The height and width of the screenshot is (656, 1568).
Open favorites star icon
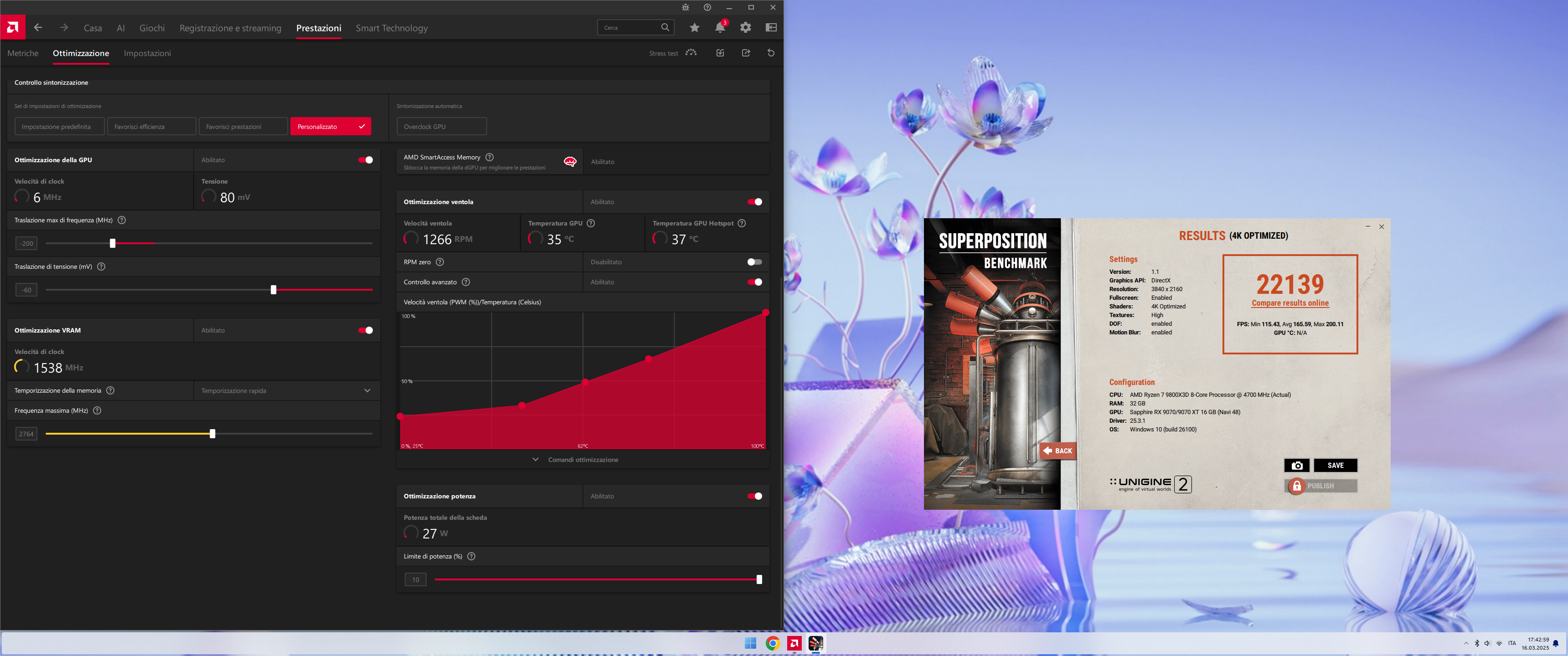695,27
